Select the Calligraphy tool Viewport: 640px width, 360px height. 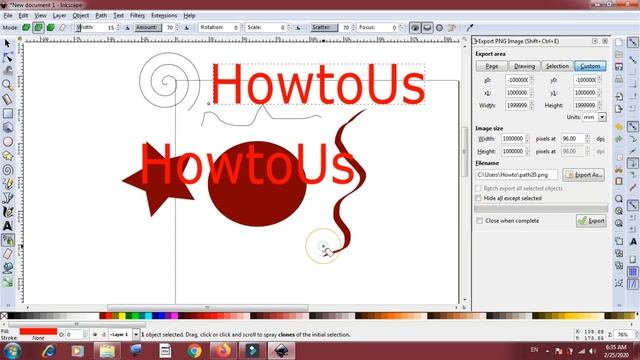tap(7, 212)
